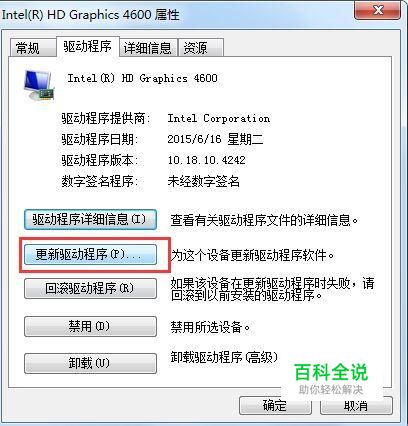Click the dialog title bar text
Image resolution: width=408 pixels, height=426 pixels.
tap(91, 15)
